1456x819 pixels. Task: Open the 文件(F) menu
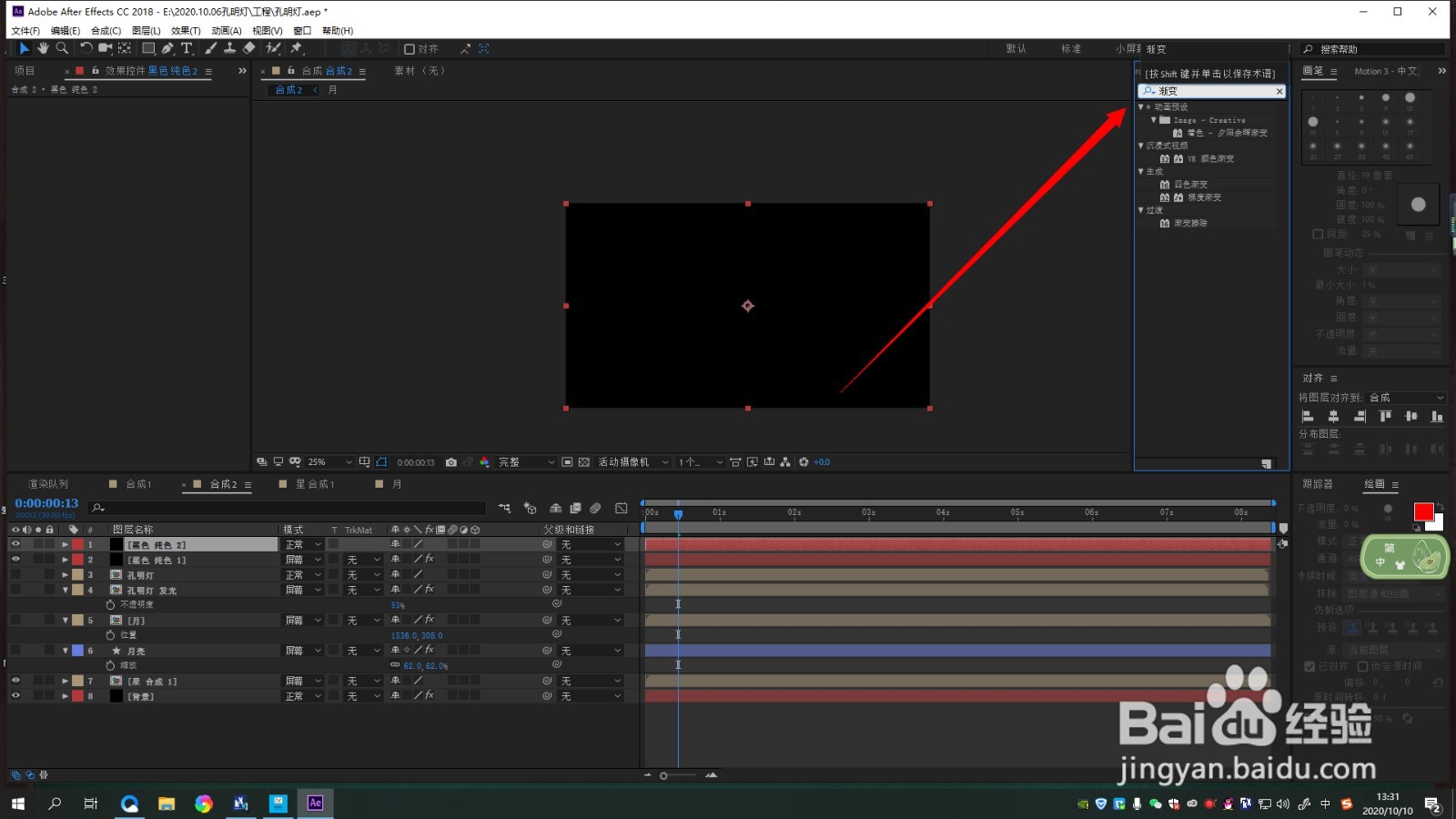[25, 31]
